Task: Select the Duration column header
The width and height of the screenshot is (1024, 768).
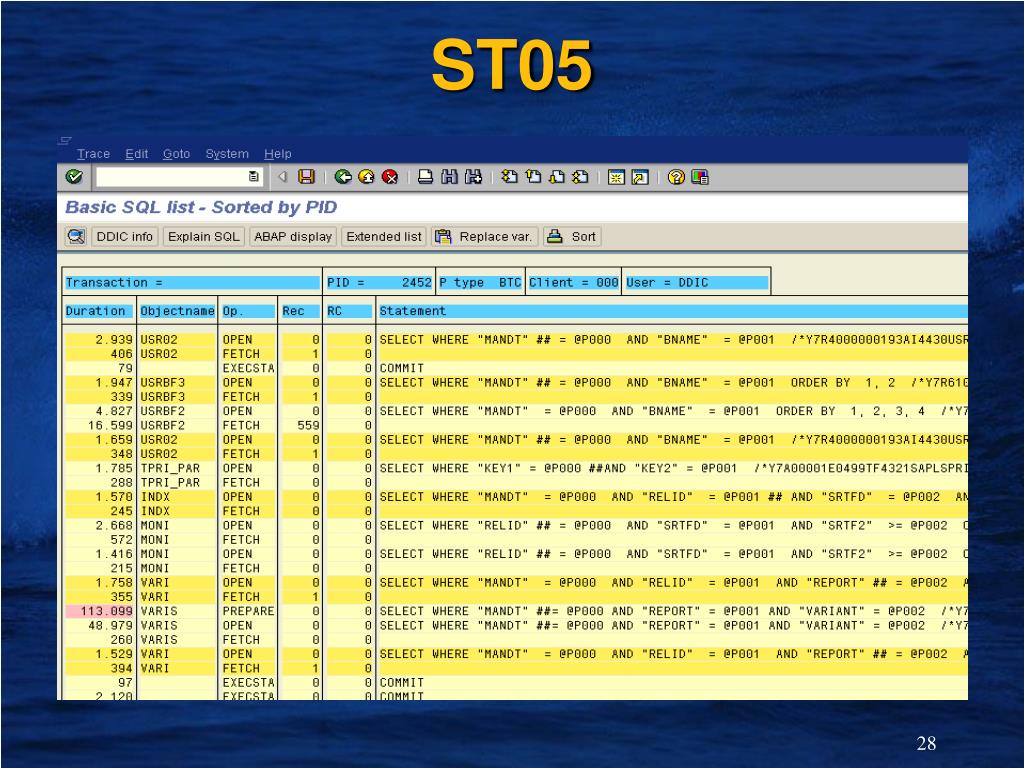Action: [99, 311]
